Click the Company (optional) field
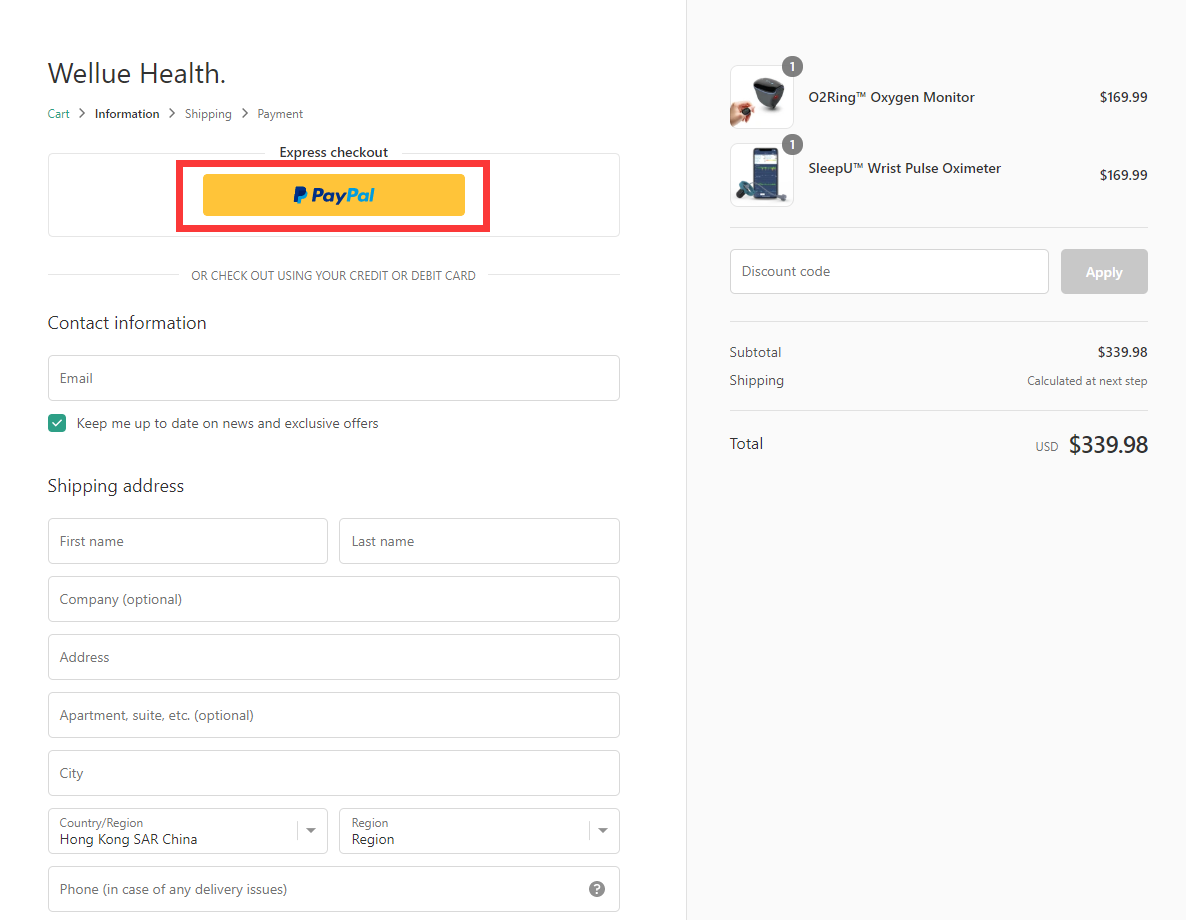1186x920 pixels. (334, 599)
